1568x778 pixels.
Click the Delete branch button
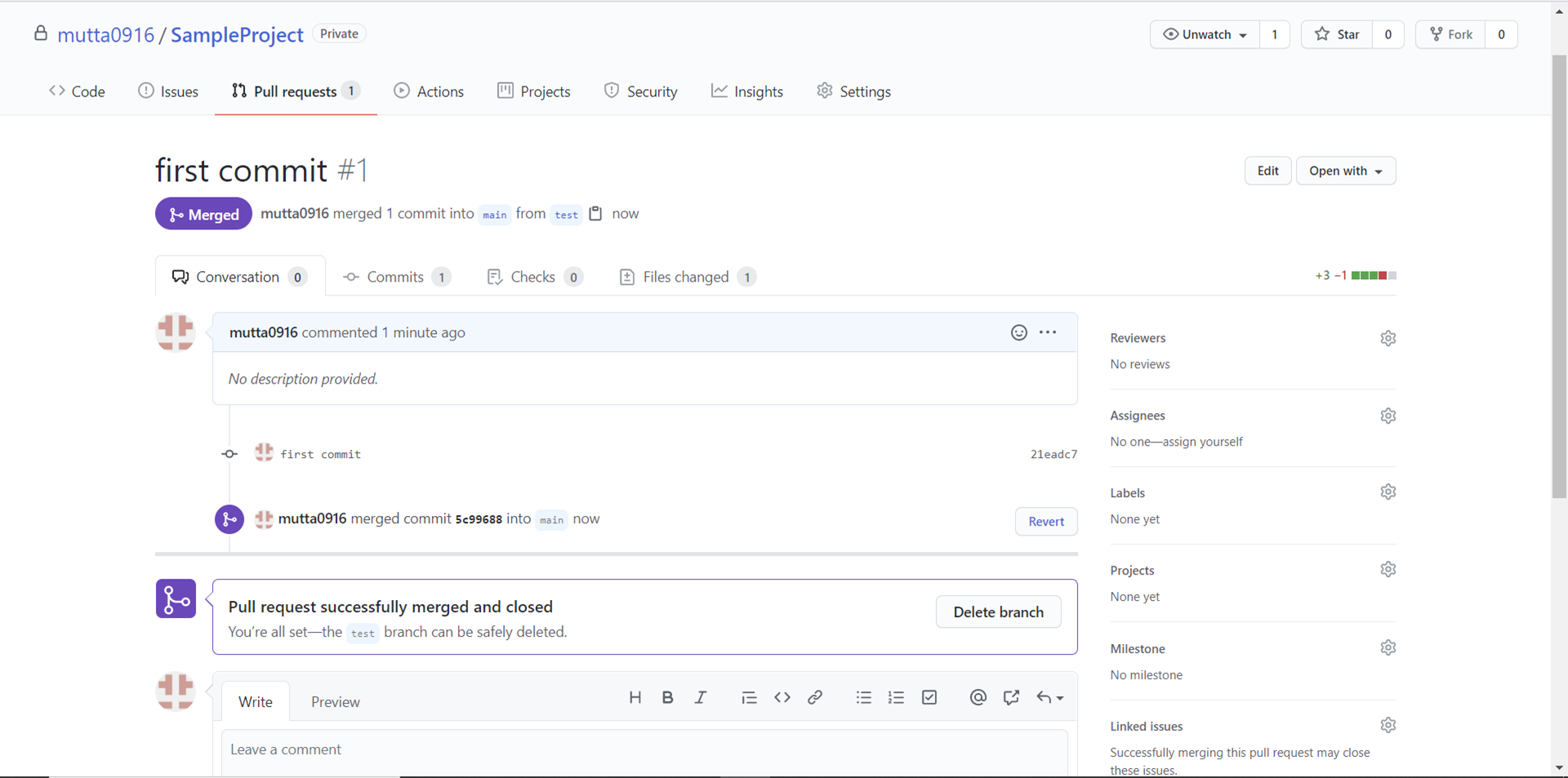pos(998,611)
